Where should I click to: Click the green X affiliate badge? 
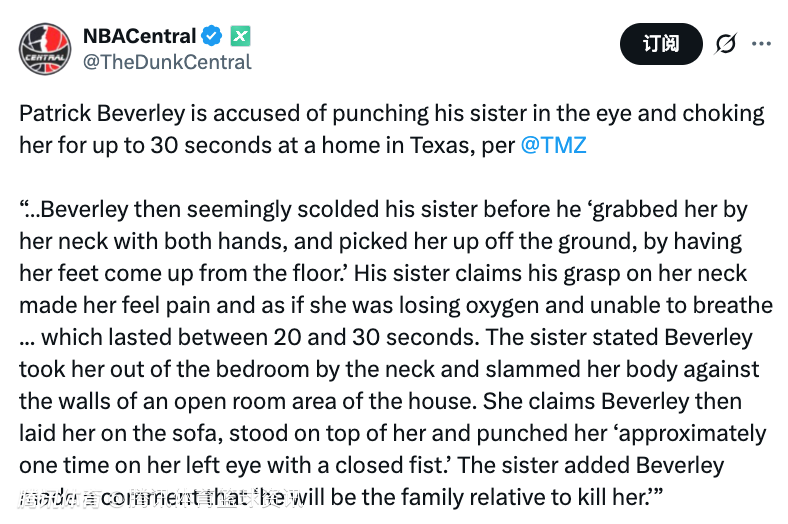pos(240,36)
